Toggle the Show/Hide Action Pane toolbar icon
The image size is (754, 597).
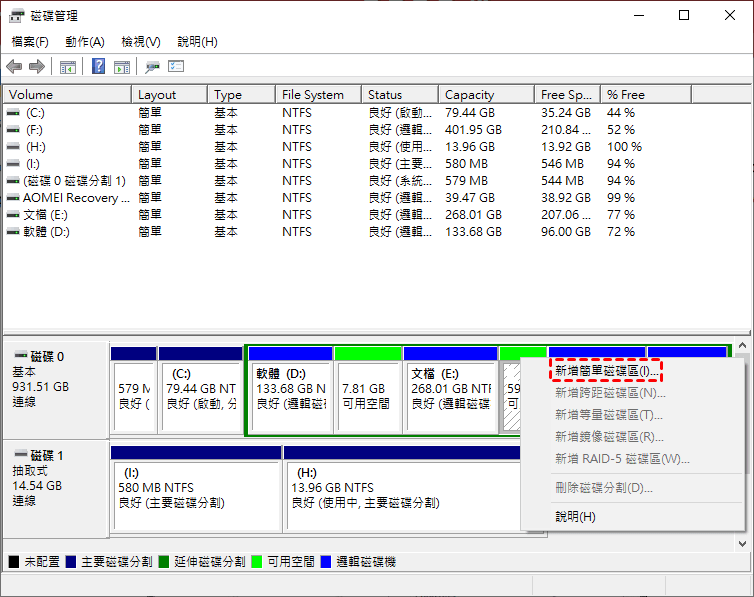tap(122, 67)
